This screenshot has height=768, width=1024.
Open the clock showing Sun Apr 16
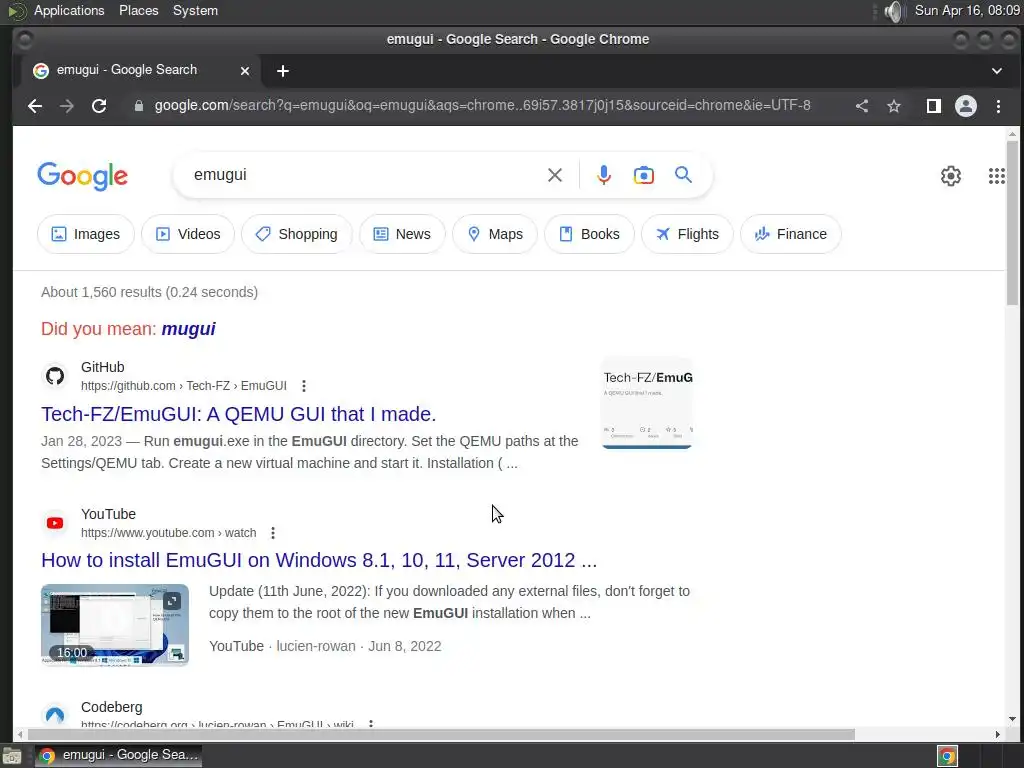967,10
